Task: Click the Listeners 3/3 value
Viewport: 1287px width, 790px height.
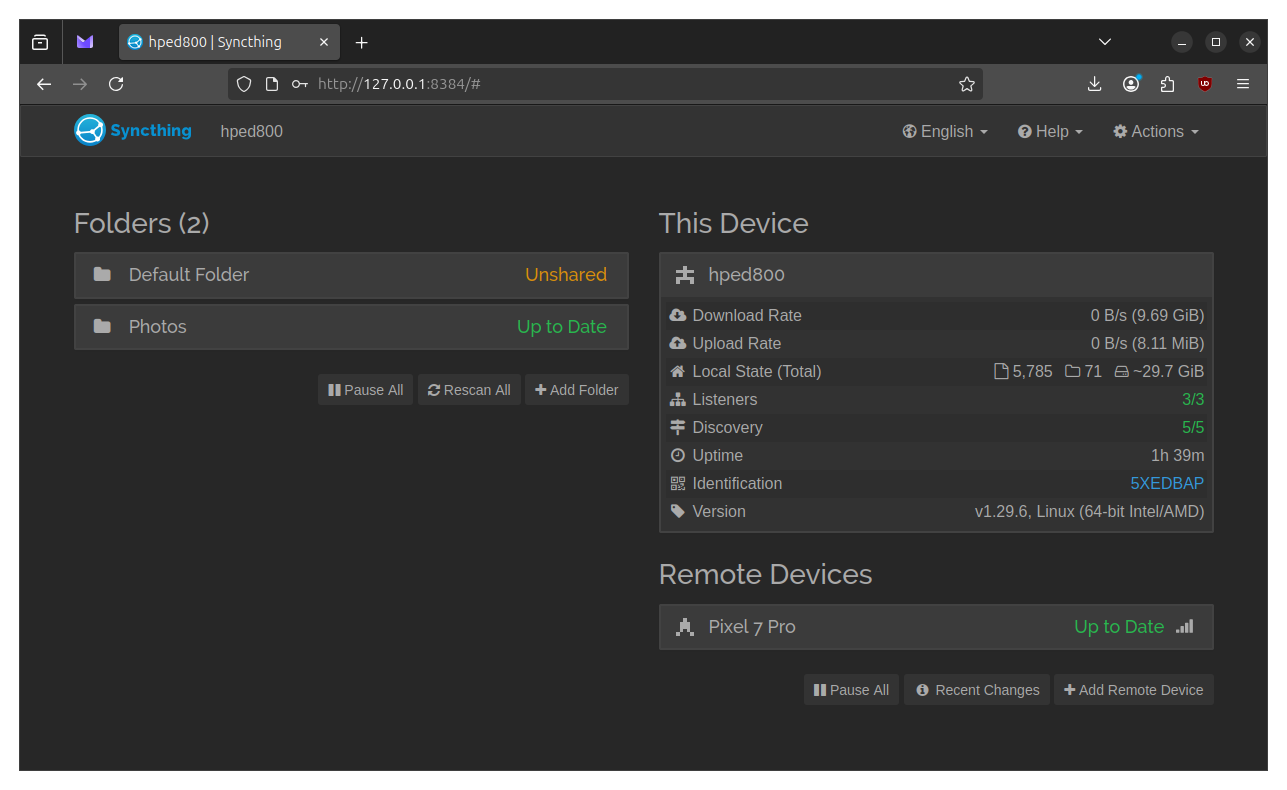Action: click(1193, 399)
